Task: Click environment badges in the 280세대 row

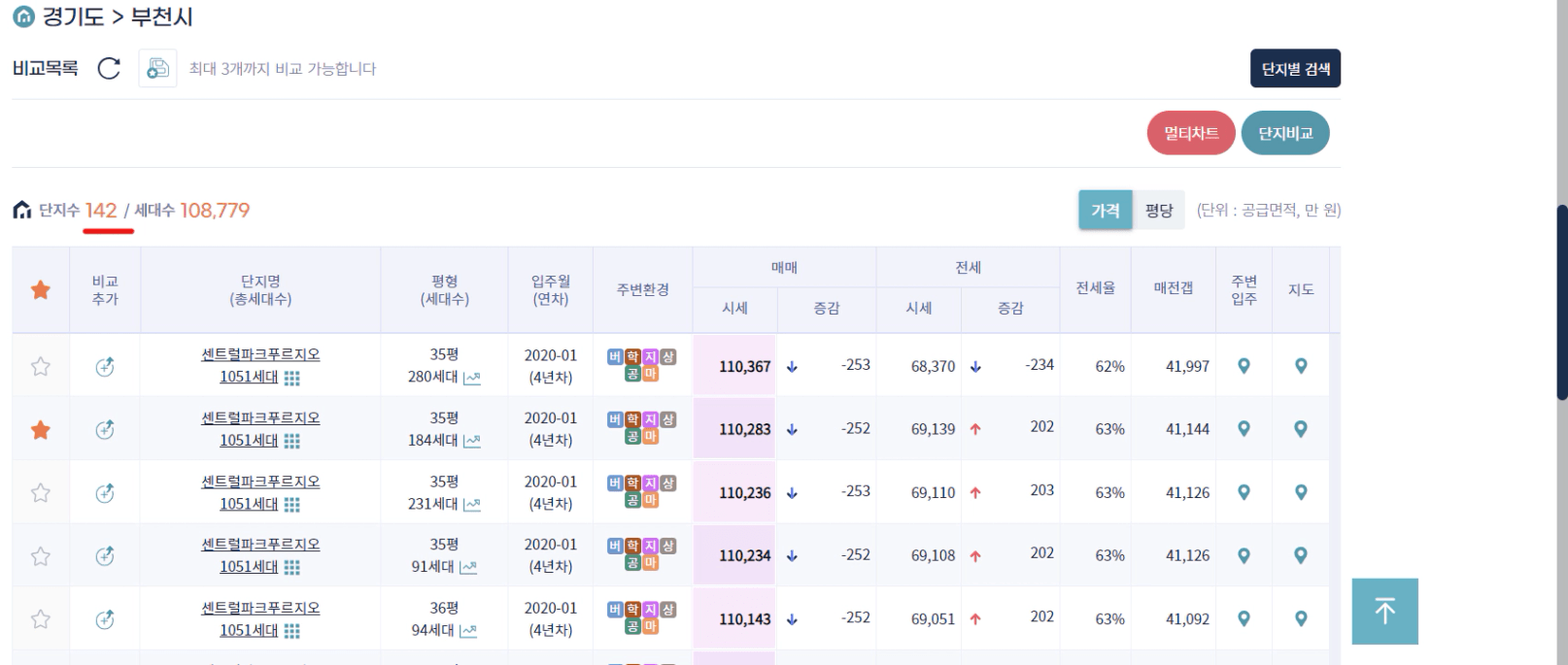Action: pyautogui.click(x=641, y=365)
